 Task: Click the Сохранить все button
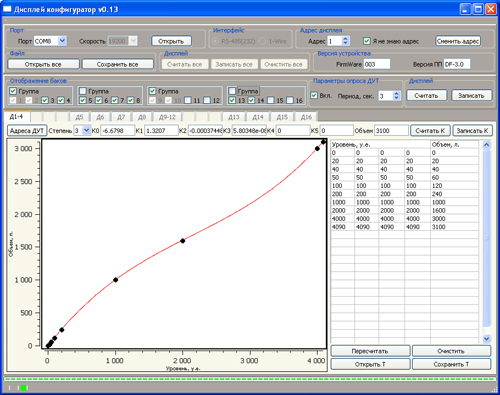click(118, 64)
